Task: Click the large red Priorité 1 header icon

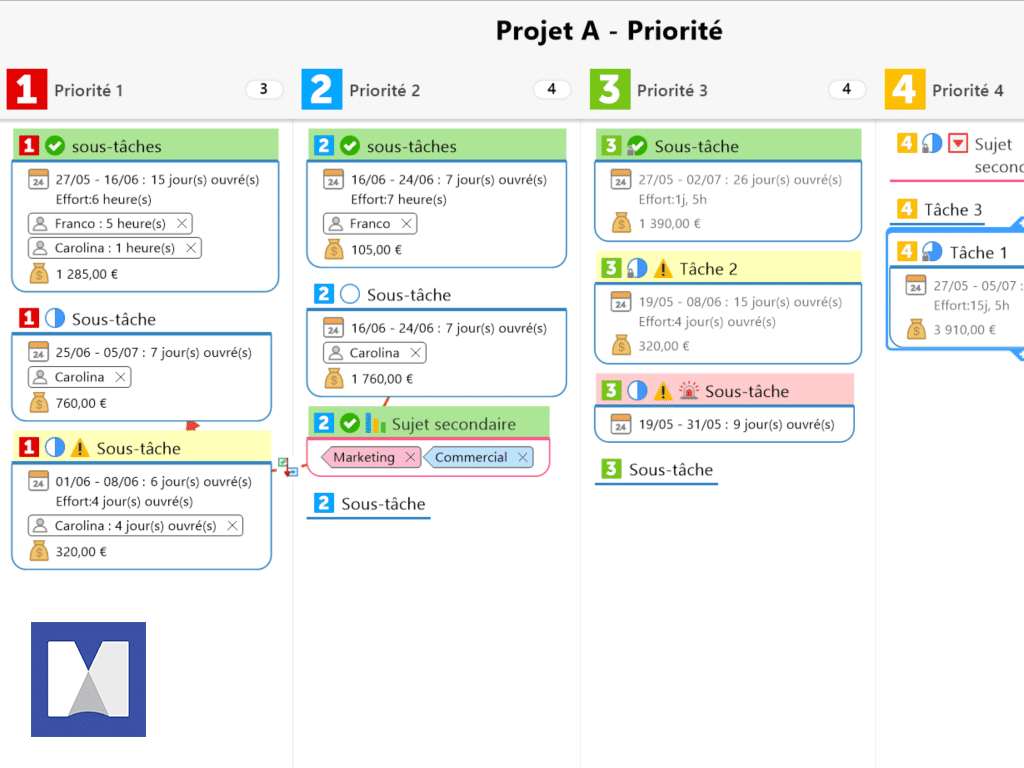Action: click(26, 90)
